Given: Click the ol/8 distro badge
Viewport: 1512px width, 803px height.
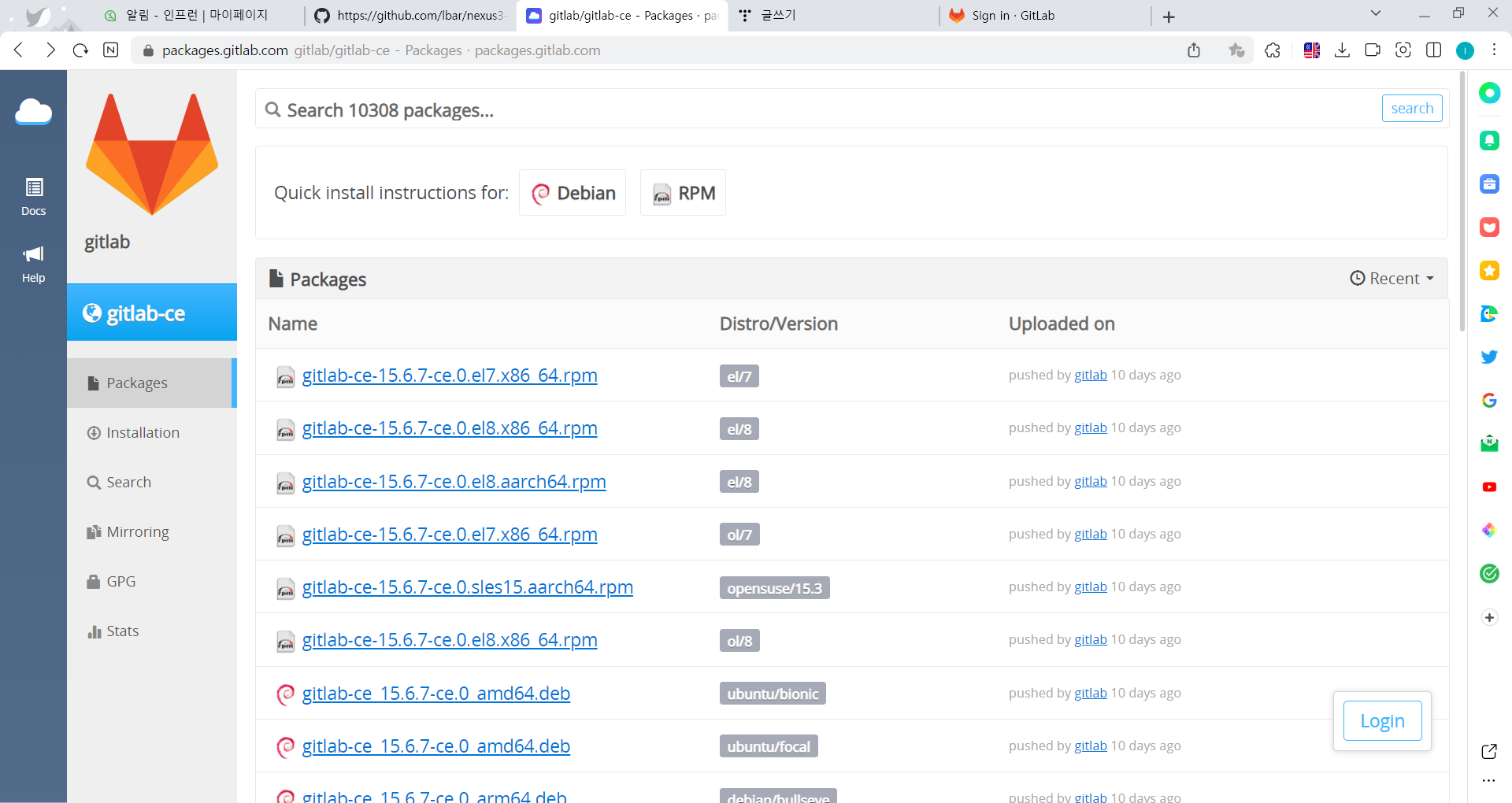Looking at the screenshot, I should (739, 641).
